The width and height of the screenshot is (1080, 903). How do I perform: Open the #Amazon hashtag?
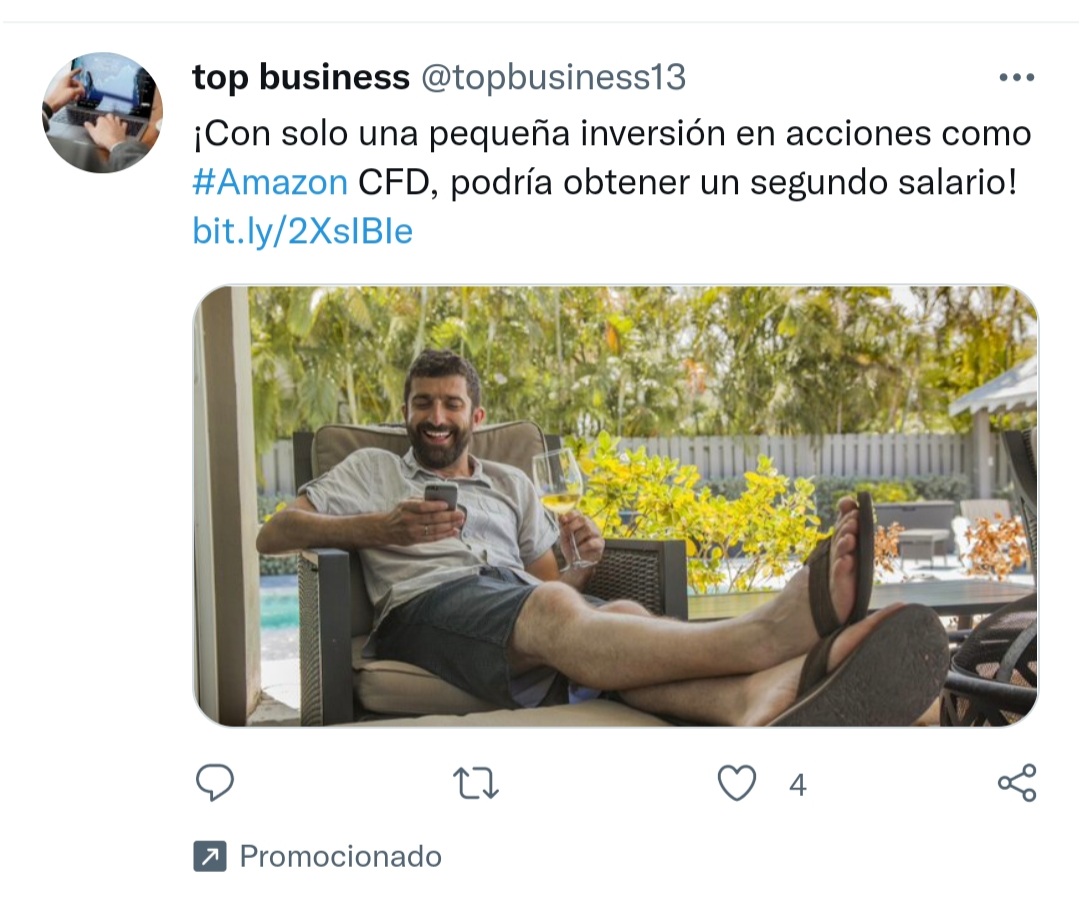click(x=270, y=183)
